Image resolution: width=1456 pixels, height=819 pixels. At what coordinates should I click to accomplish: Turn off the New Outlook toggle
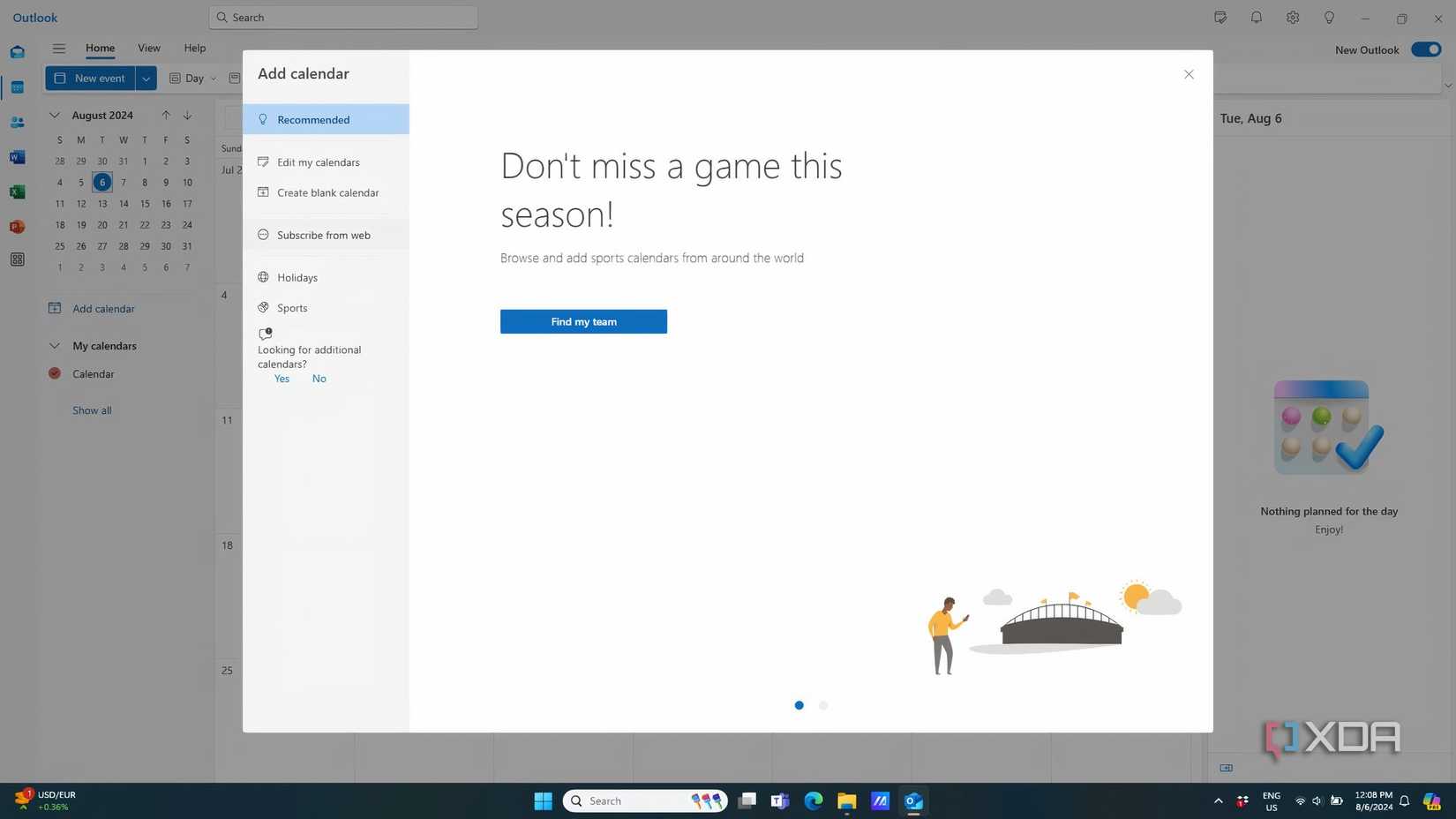coord(1425,49)
